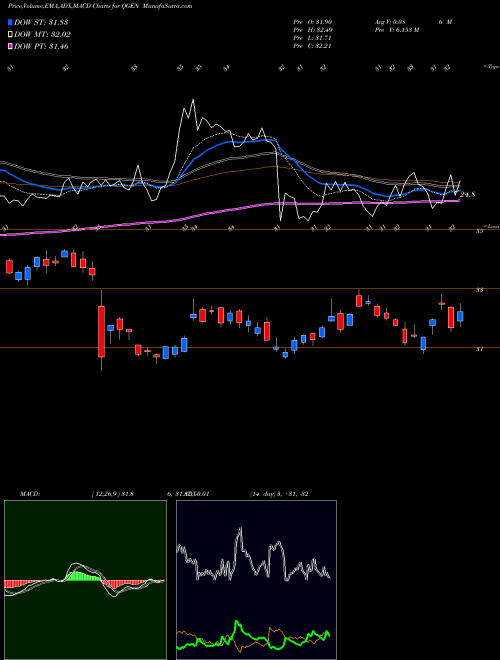Click the blue DOW ST legend swatch
The width and height of the screenshot is (500, 660).
(x=10, y=22)
